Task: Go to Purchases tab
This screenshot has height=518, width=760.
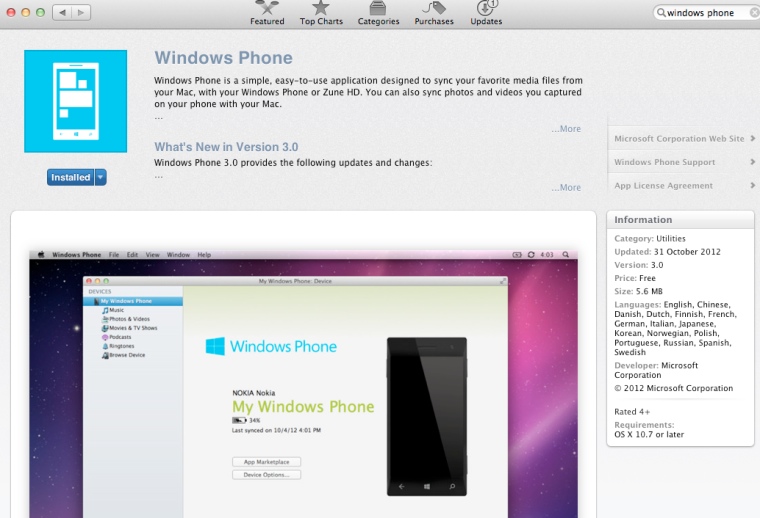Action: click(x=434, y=14)
